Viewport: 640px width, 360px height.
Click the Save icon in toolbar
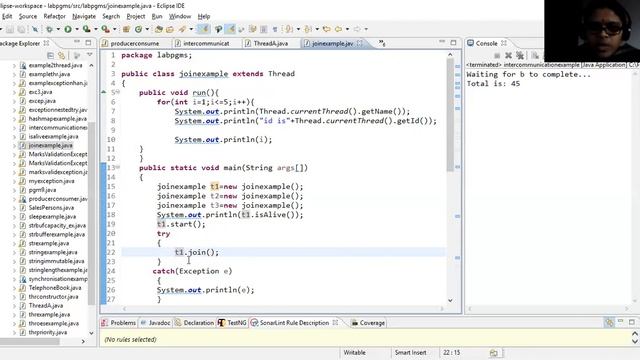point(9,29)
